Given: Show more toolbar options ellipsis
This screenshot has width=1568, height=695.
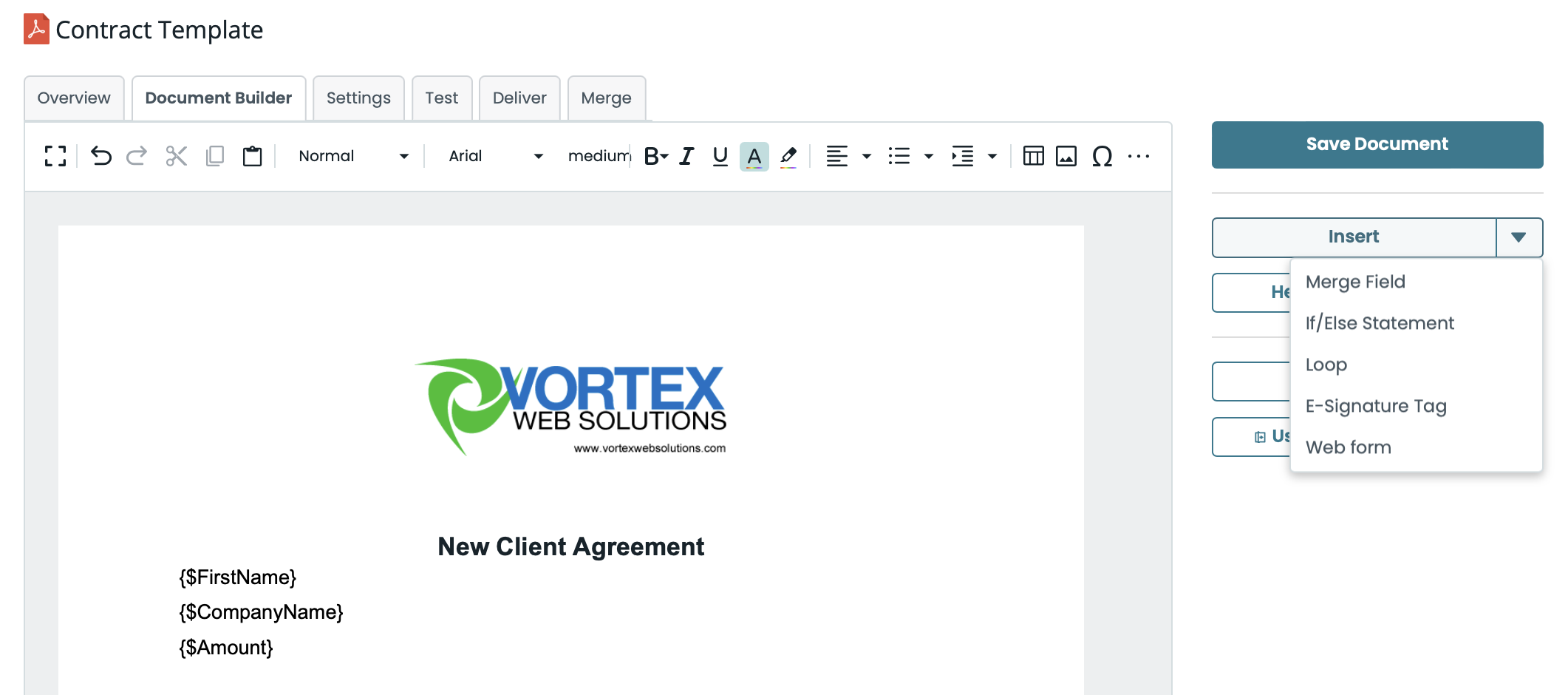Looking at the screenshot, I should pos(1139,156).
